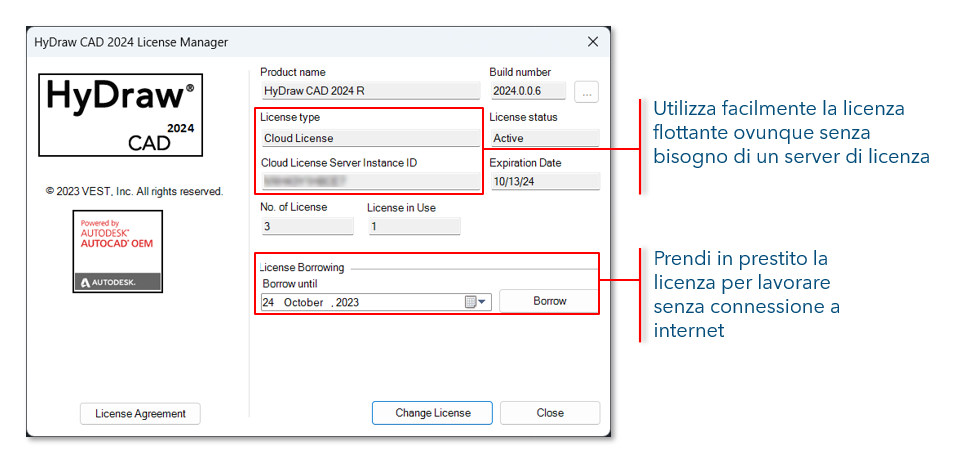Open the Change License dialog
973x463 pixels.
(433, 413)
